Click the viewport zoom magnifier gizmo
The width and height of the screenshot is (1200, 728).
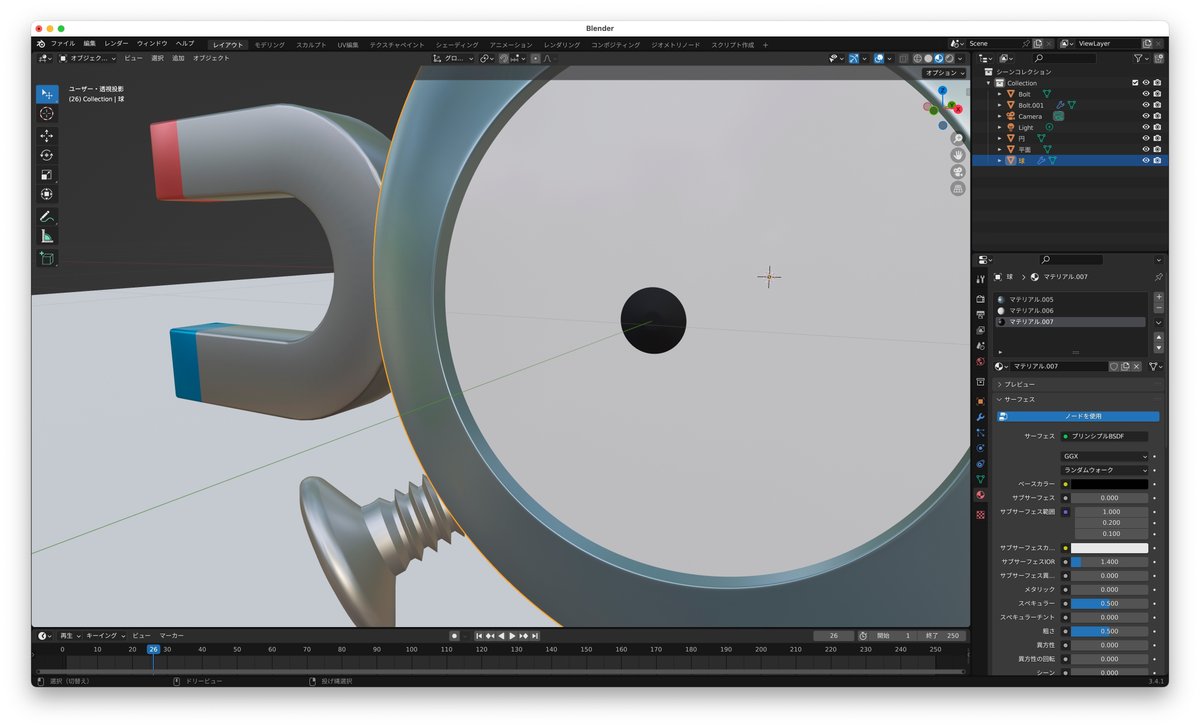958,139
